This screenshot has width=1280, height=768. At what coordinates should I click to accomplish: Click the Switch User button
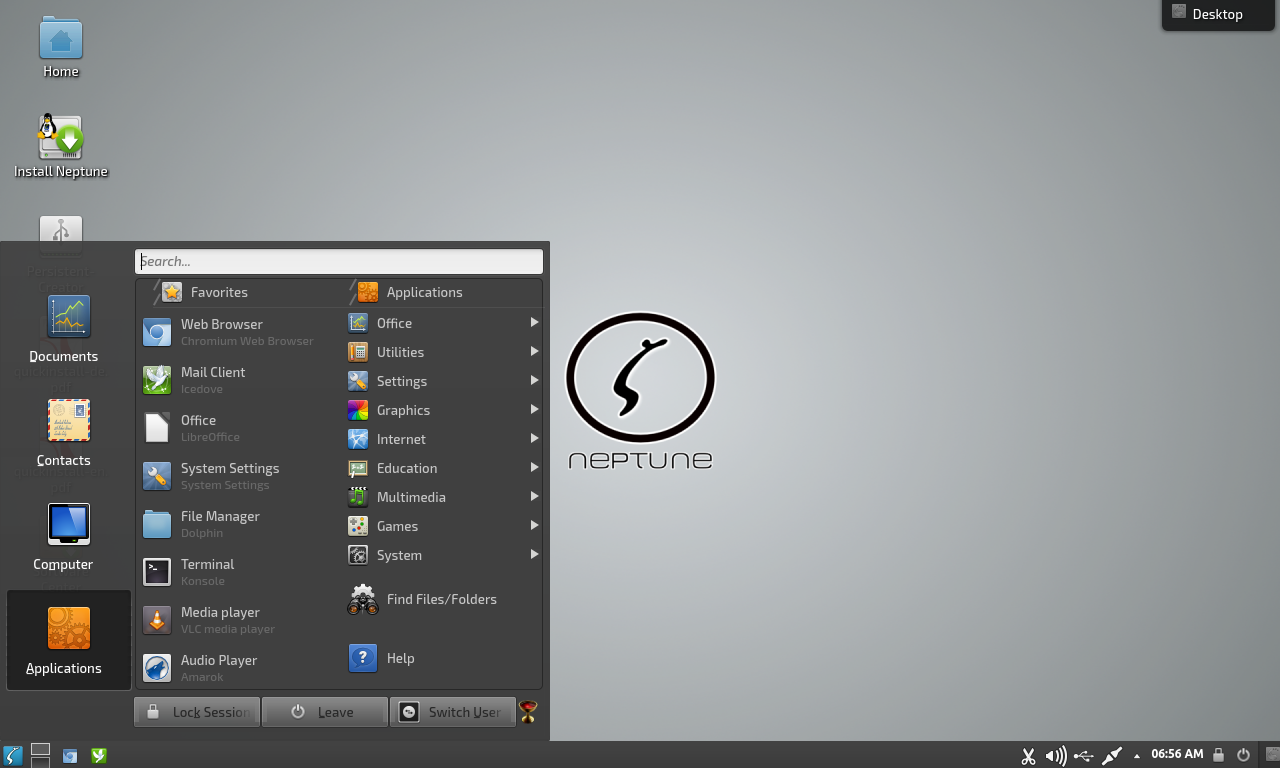[x=452, y=712]
